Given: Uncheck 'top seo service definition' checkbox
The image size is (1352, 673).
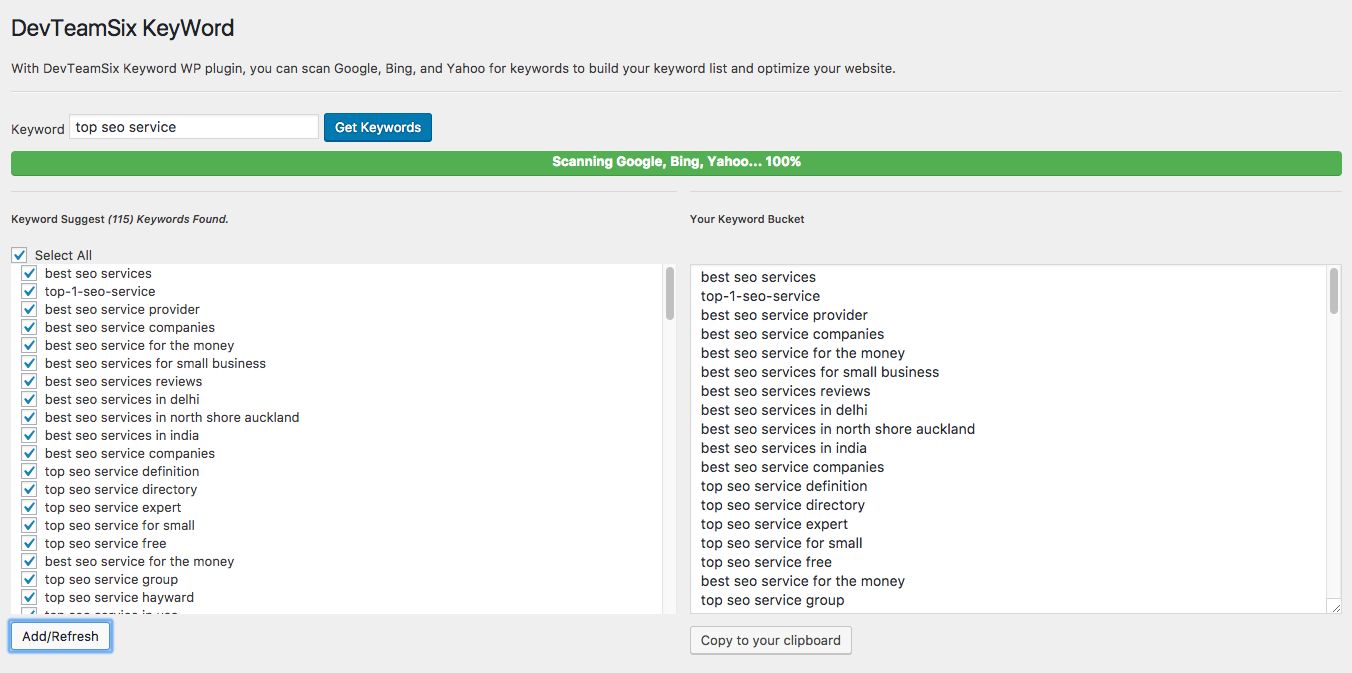Looking at the screenshot, I should tap(29, 471).
